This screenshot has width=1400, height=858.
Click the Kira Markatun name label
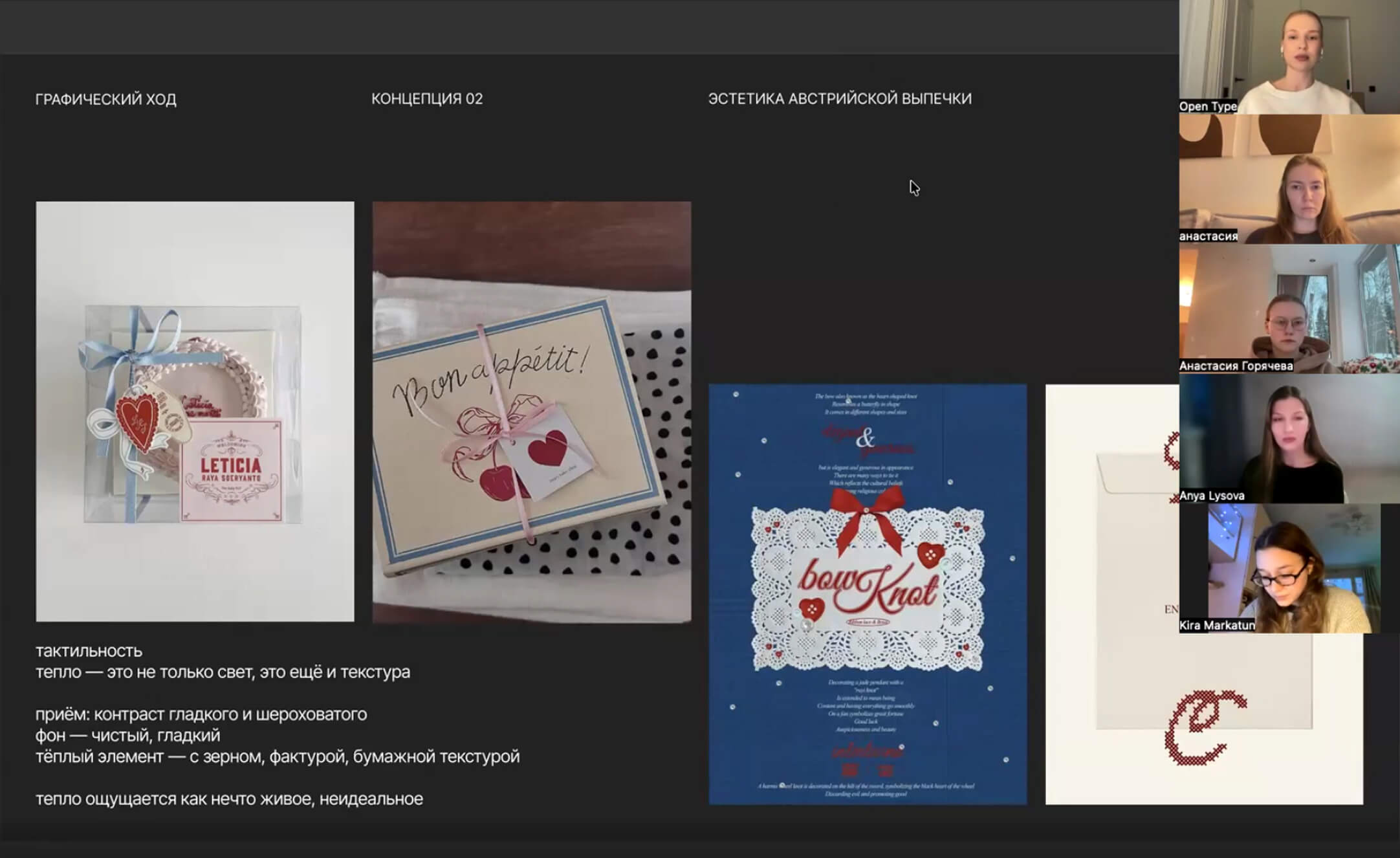[1216, 625]
